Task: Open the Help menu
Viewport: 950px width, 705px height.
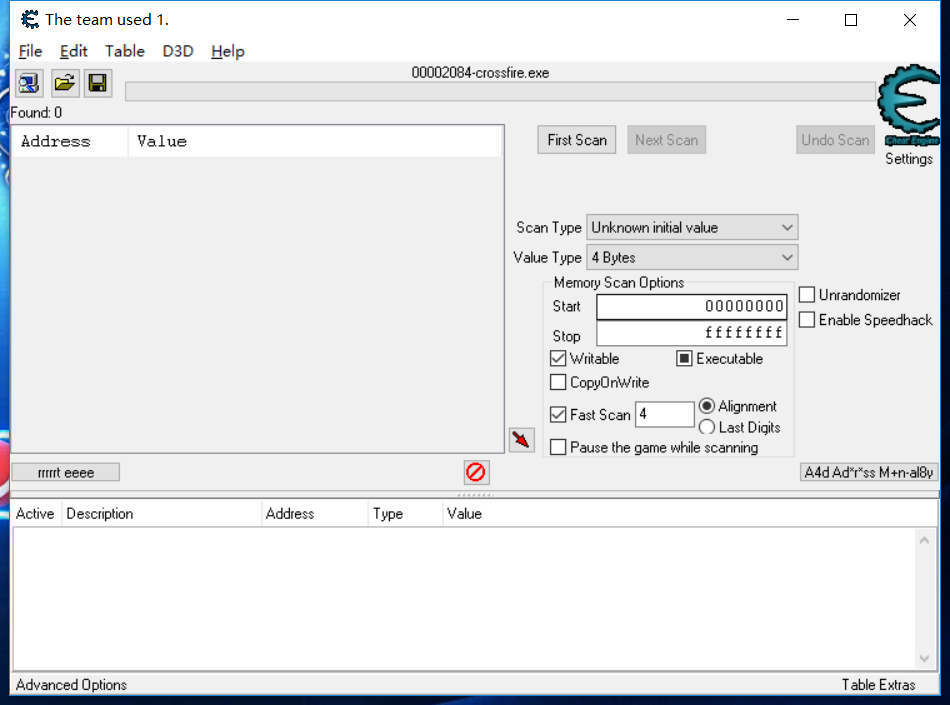Action: [x=227, y=51]
